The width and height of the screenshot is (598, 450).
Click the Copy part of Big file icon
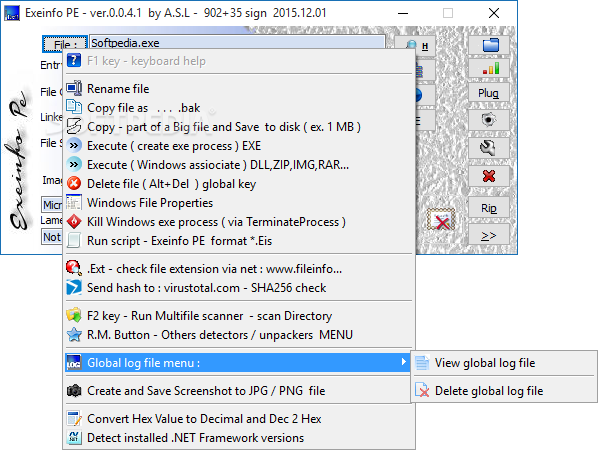[74, 126]
